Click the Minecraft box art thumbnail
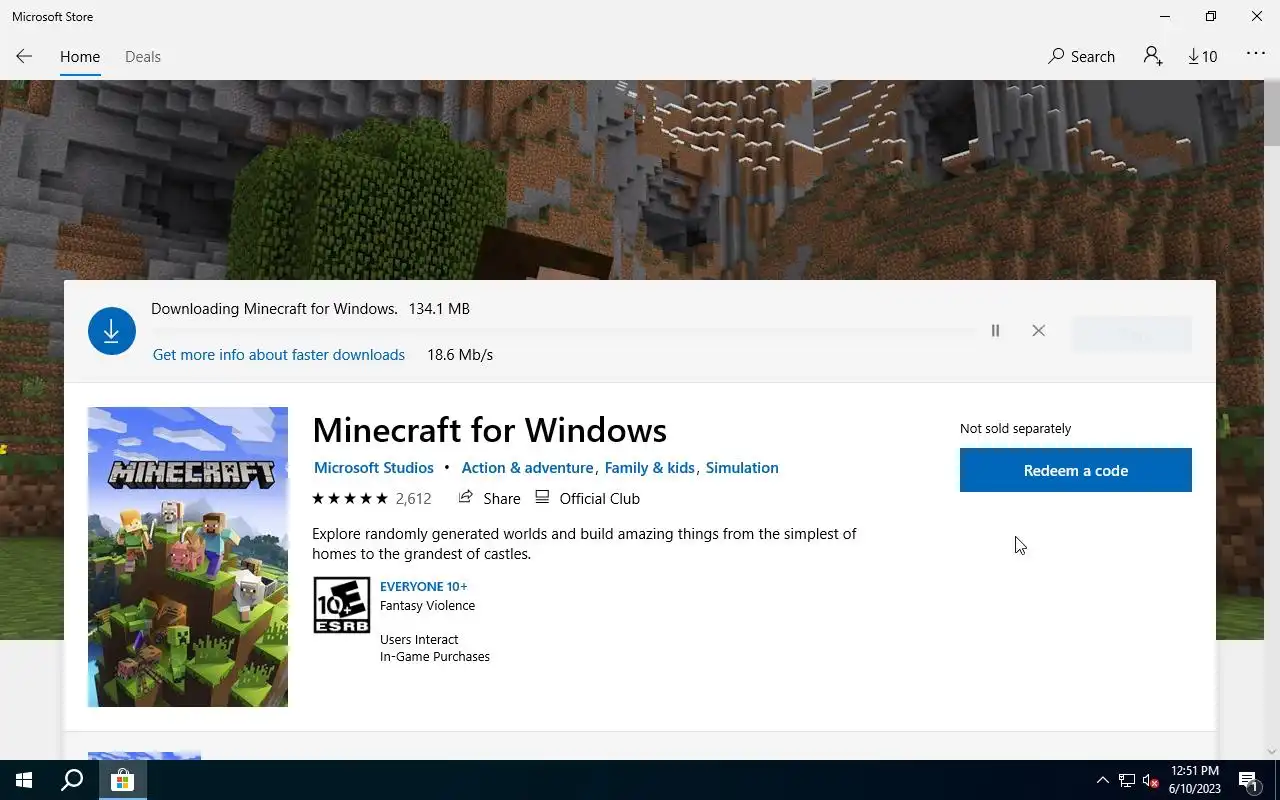Image resolution: width=1280 pixels, height=800 pixels. pos(188,557)
